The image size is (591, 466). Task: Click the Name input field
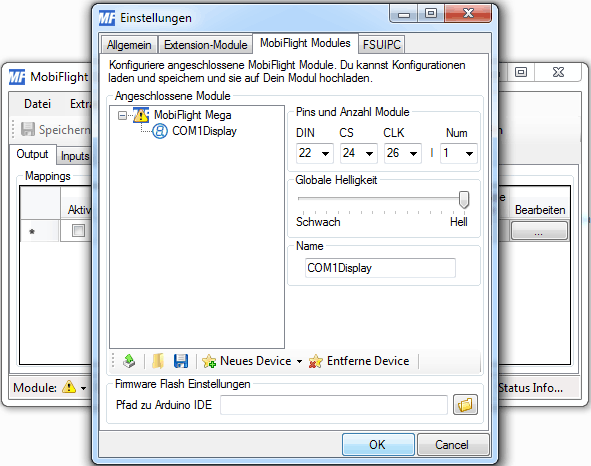coord(380,268)
